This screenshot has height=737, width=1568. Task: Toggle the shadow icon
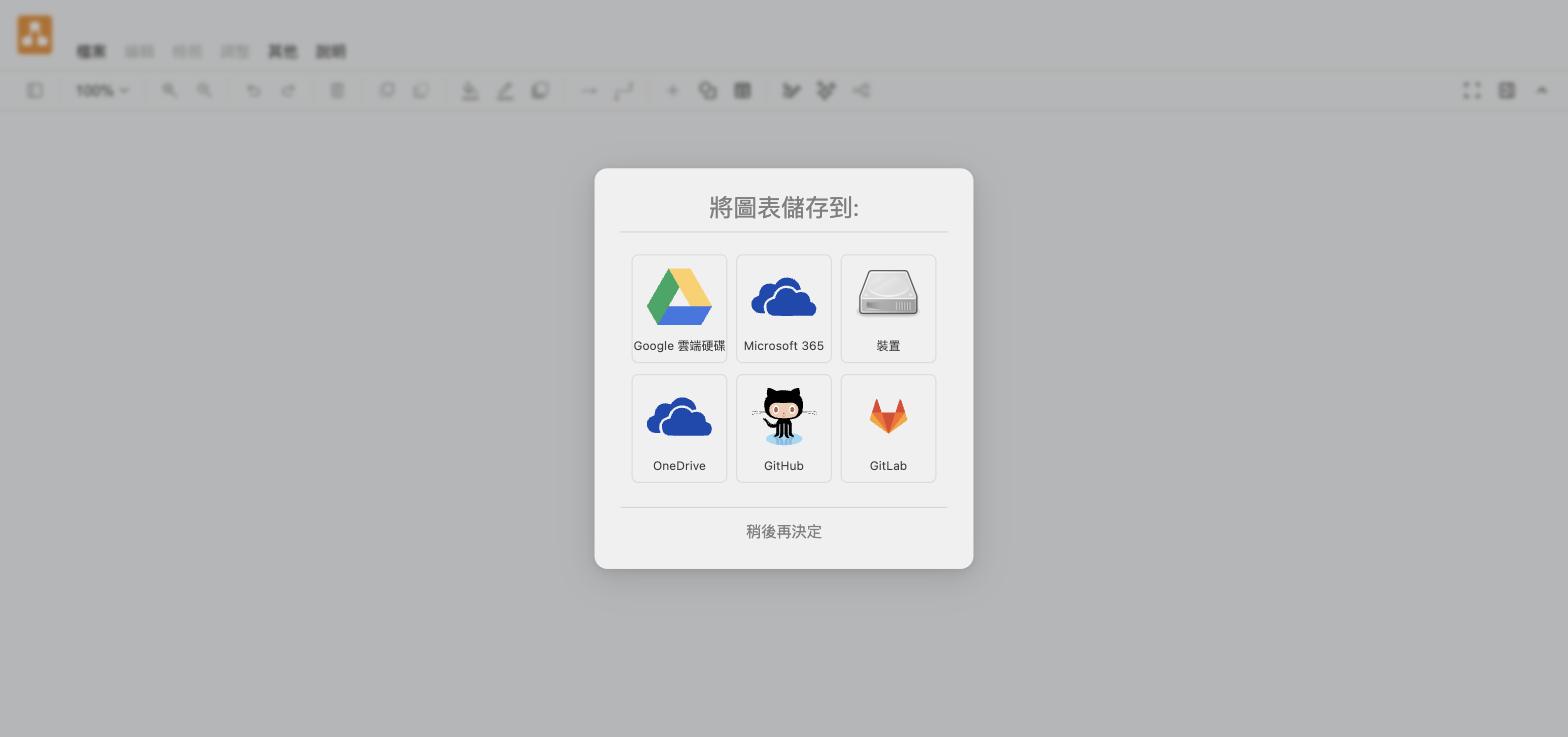[x=540, y=90]
